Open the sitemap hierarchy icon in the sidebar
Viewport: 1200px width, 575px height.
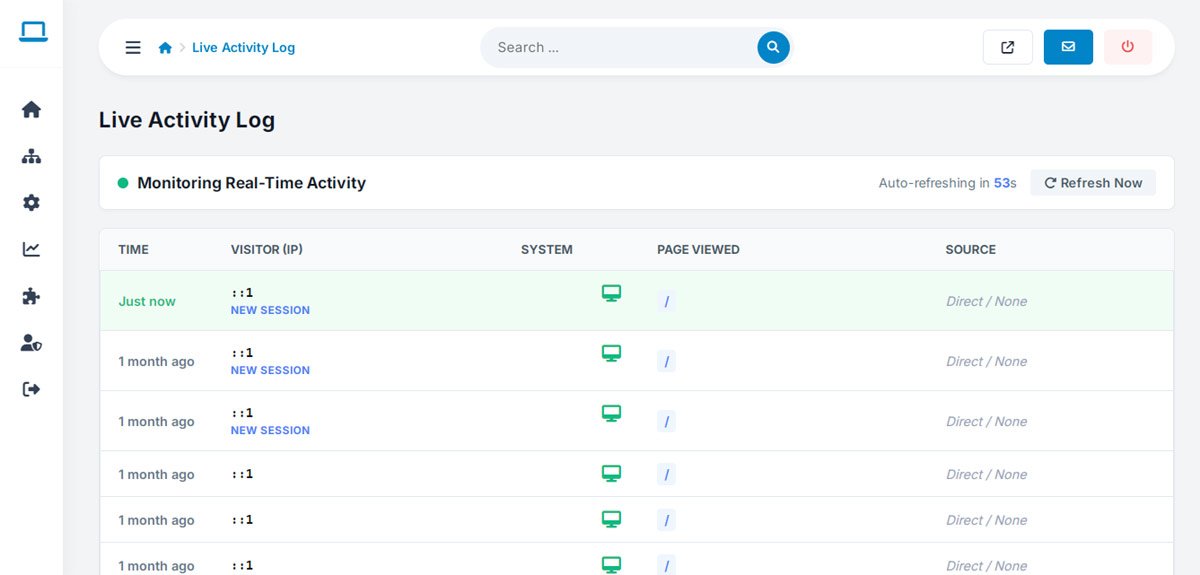[31, 156]
